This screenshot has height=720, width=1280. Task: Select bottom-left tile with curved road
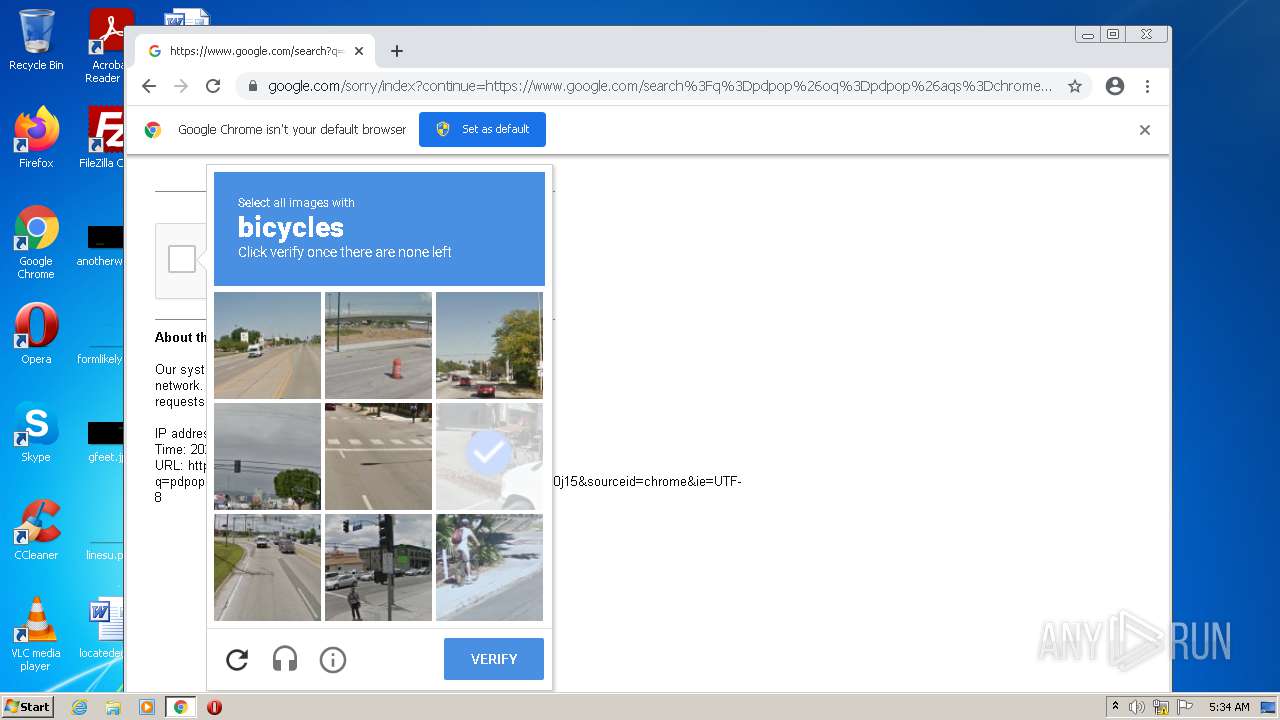(267, 567)
